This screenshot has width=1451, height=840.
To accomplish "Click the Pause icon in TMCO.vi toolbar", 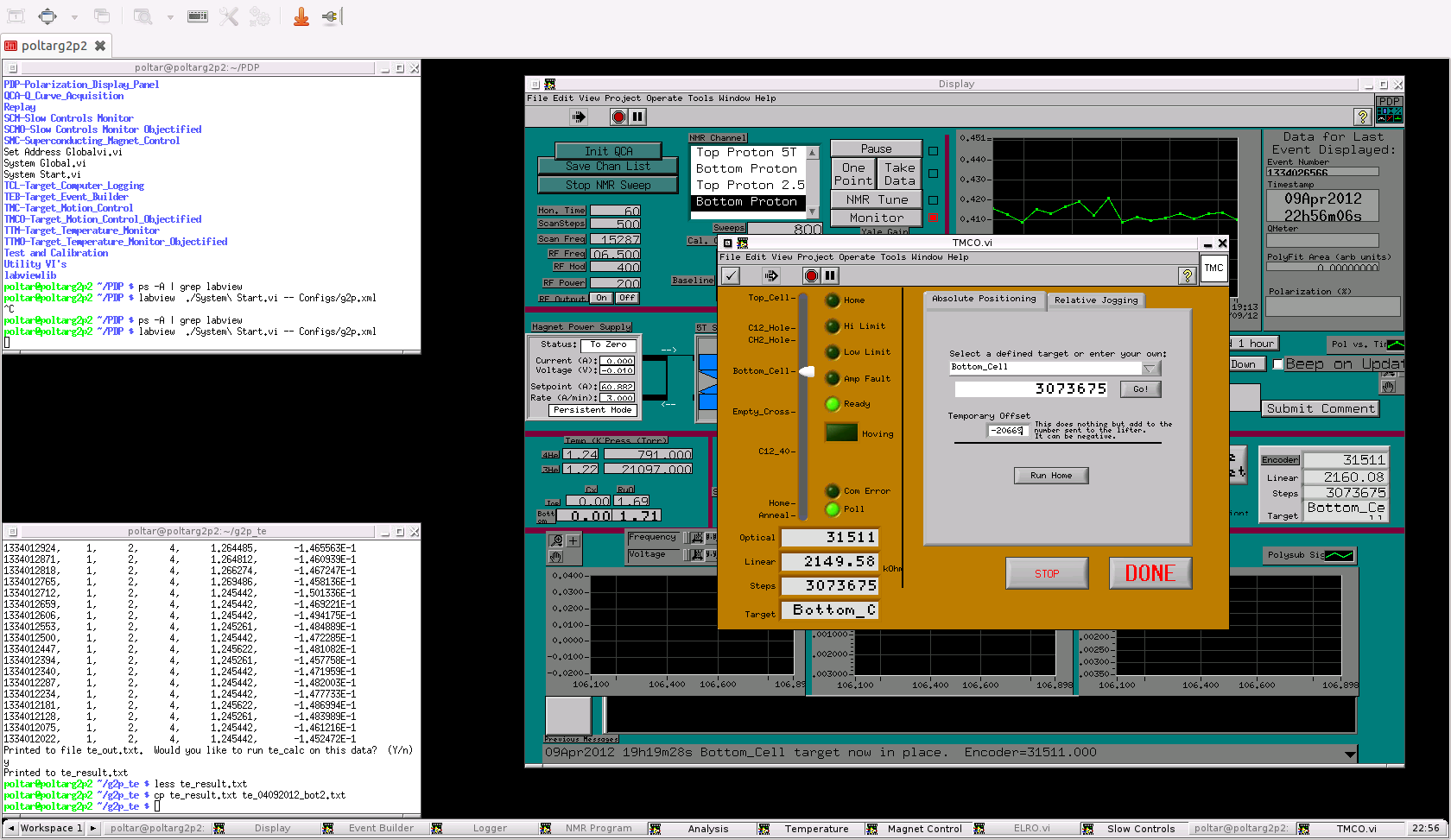I will pos(830,275).
